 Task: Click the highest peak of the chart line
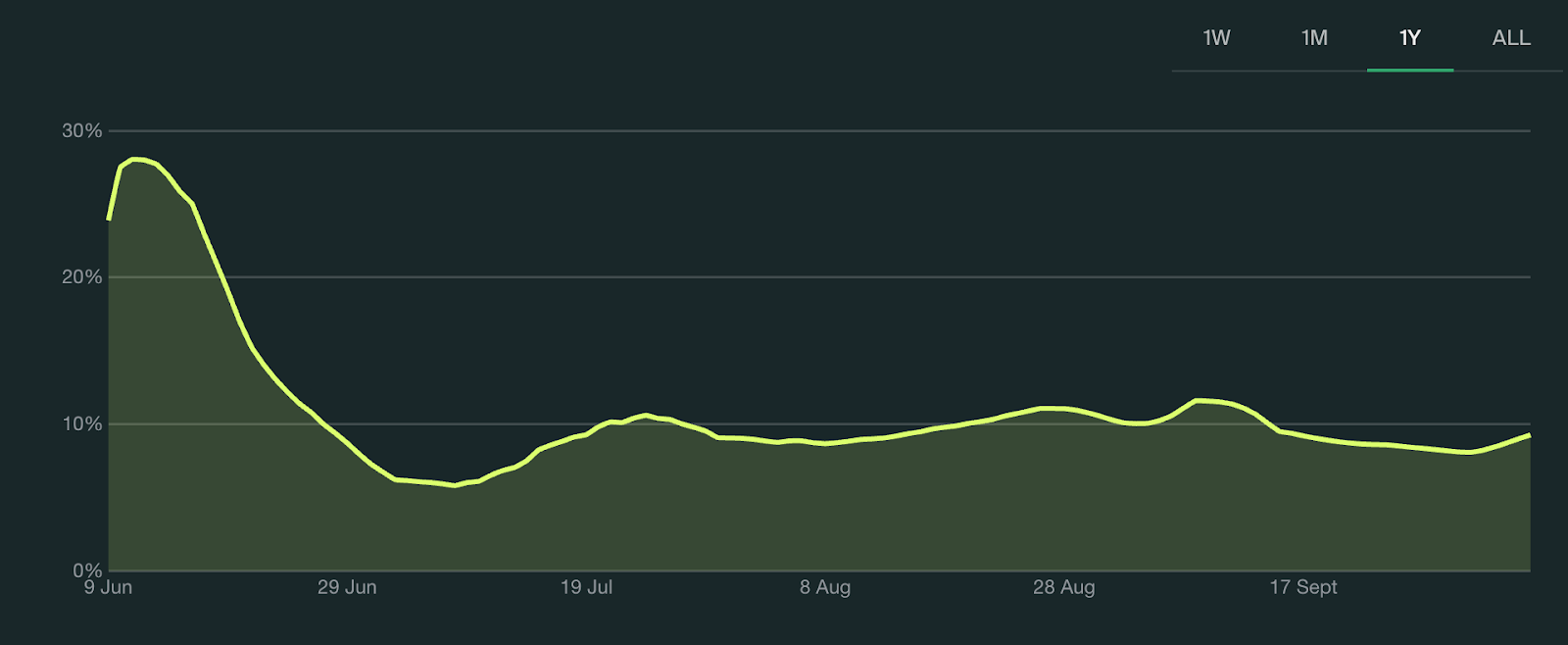click(135, 159)
